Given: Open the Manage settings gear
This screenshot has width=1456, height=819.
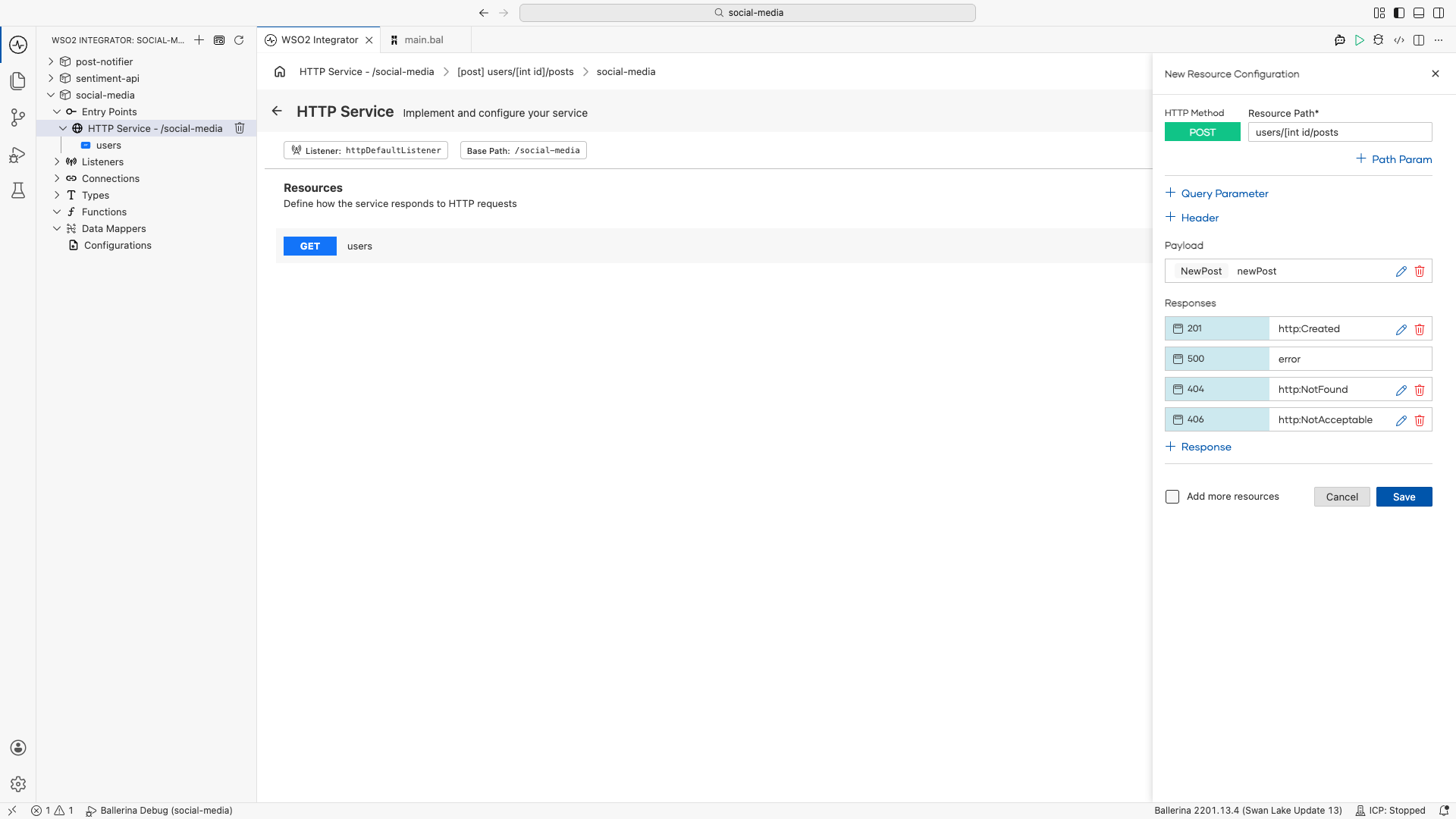Looking at the screenshot, I should click(x=18, y=784).
